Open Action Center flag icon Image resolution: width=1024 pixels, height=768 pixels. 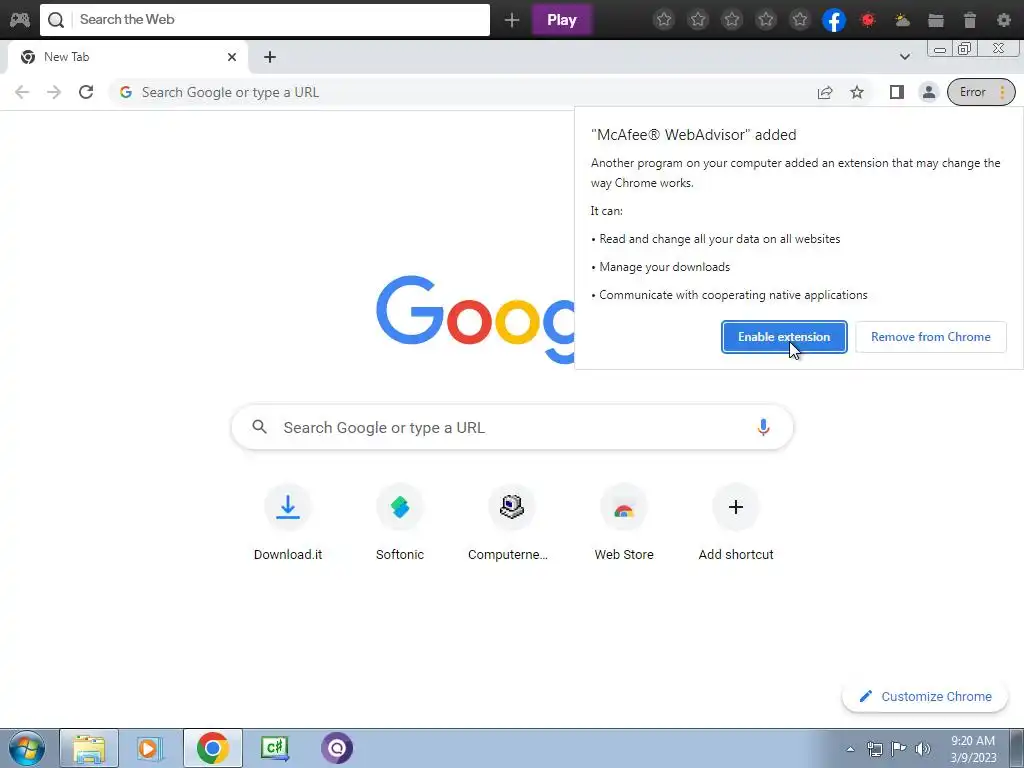click(x=899, y=749)
